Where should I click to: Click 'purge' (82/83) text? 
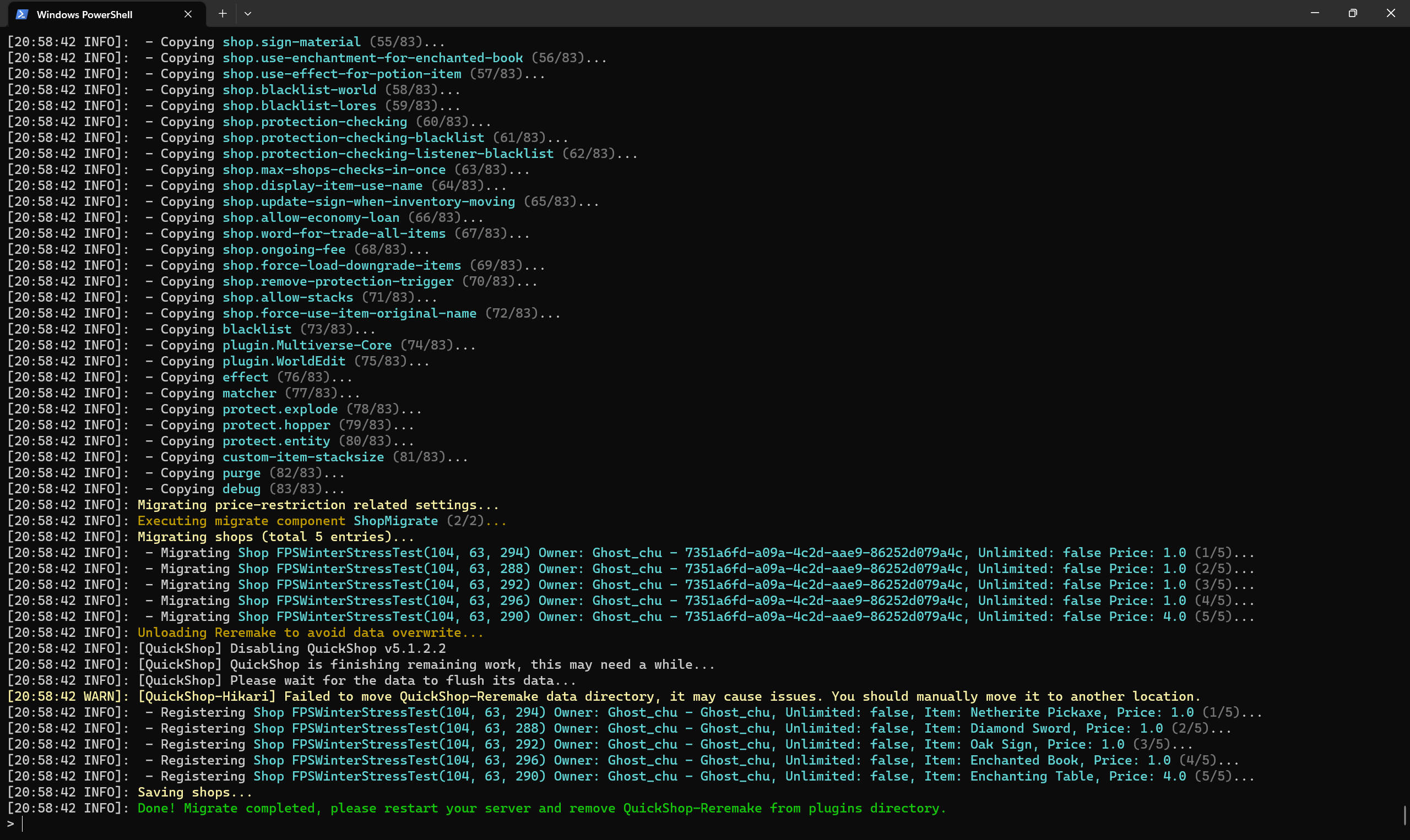(x=242, y=473)
